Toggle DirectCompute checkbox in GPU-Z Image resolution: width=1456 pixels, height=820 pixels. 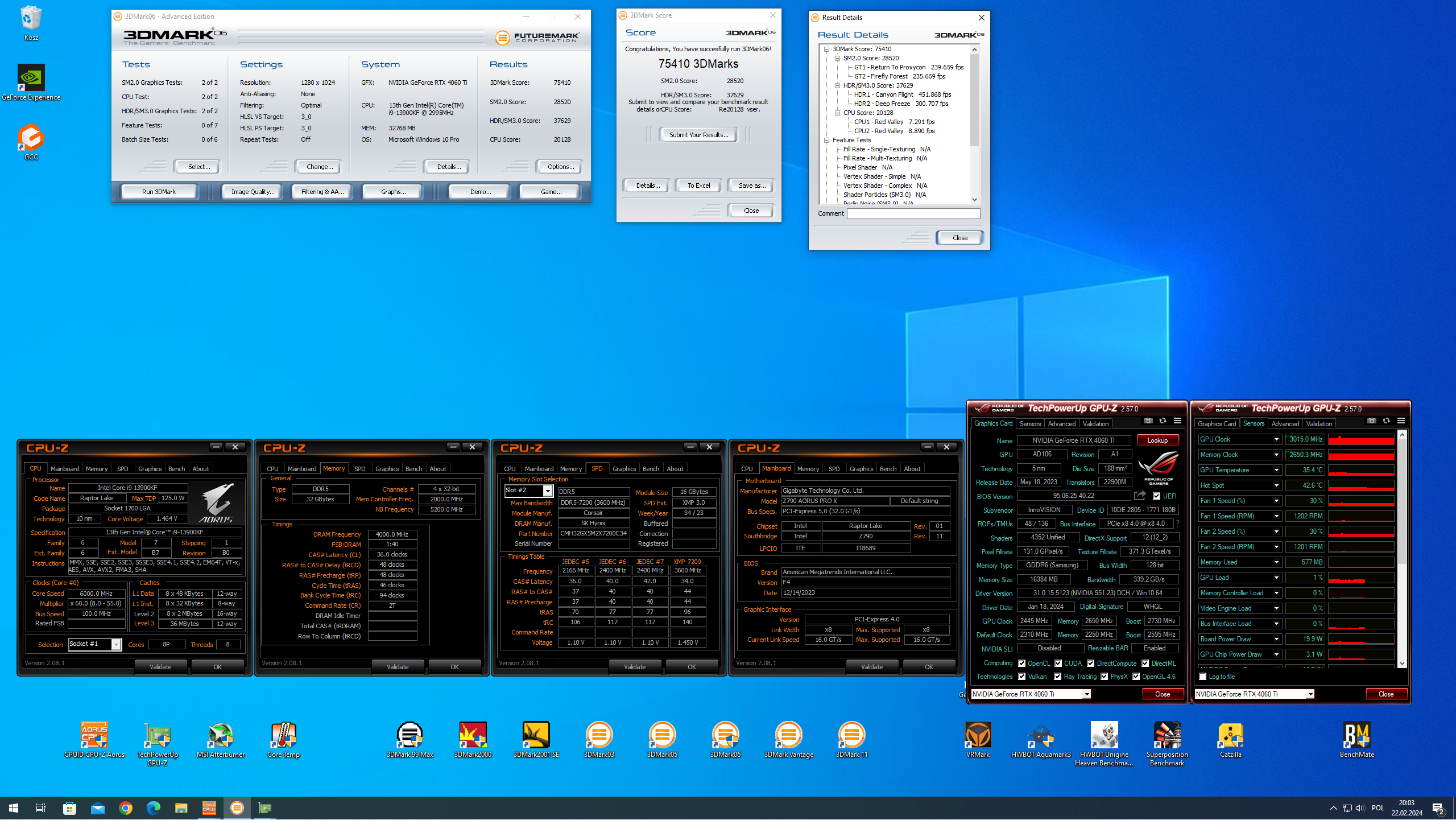[x=1090, y=664]
